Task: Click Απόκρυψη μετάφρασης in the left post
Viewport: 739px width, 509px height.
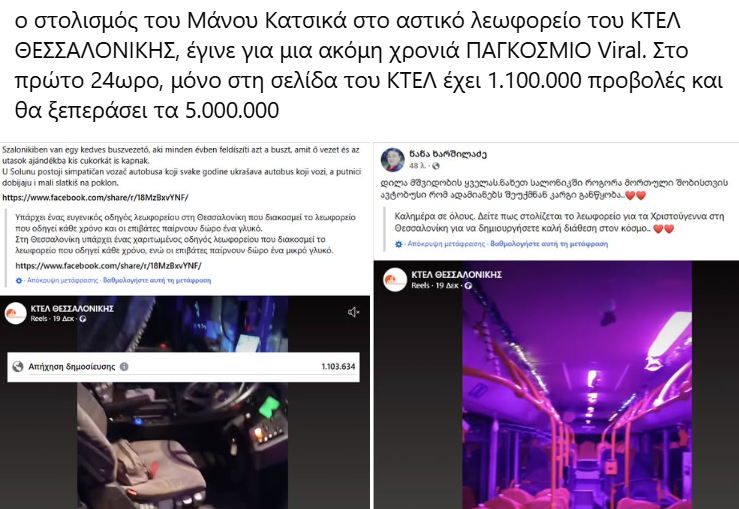Action: pyautogui.click(x=62, y=280)
